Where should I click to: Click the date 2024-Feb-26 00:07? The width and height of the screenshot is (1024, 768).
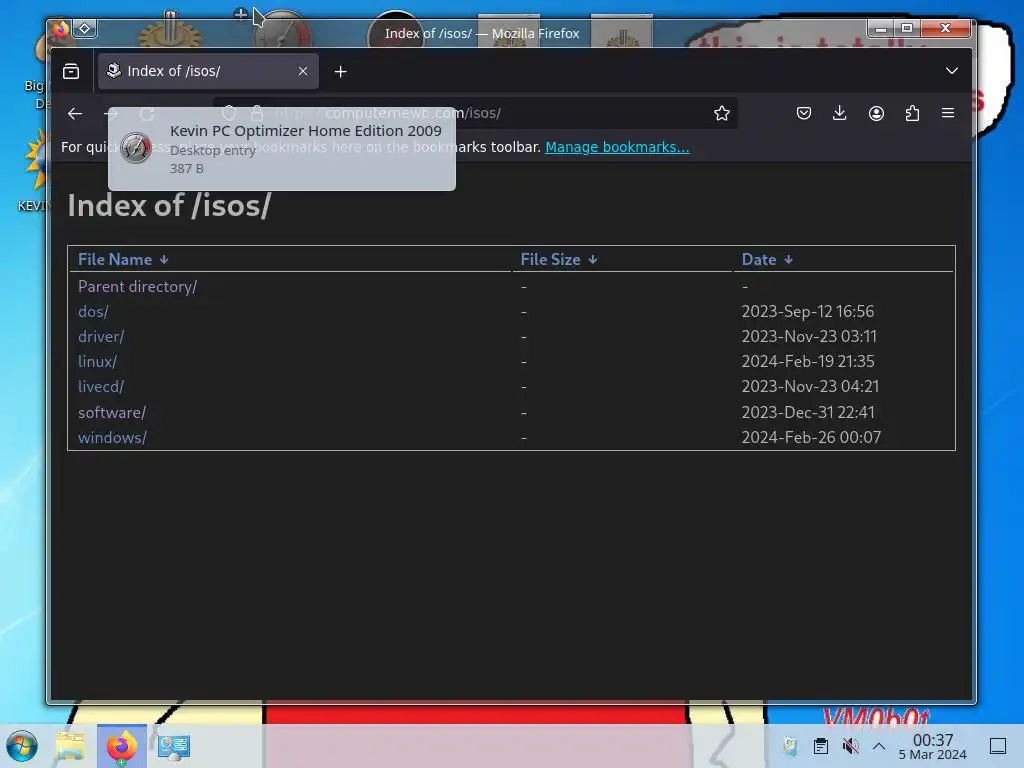[x=811, y=438]
